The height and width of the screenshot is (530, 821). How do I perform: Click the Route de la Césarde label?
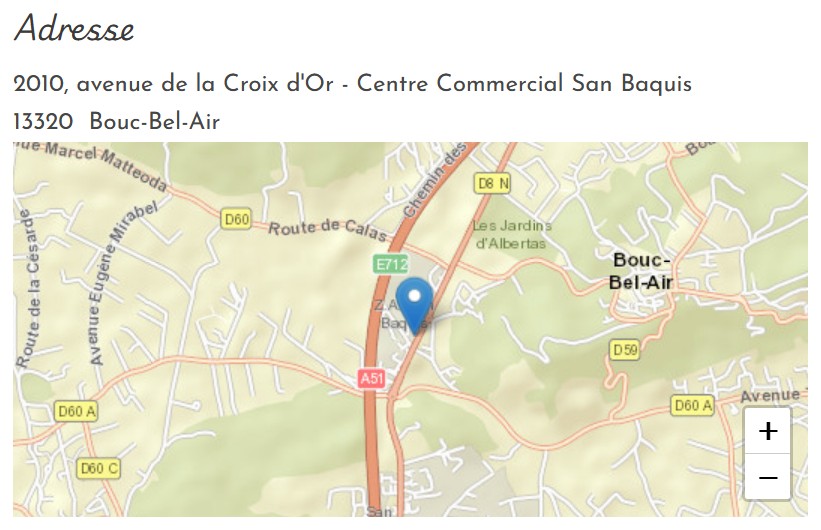(x=28, y=289)
